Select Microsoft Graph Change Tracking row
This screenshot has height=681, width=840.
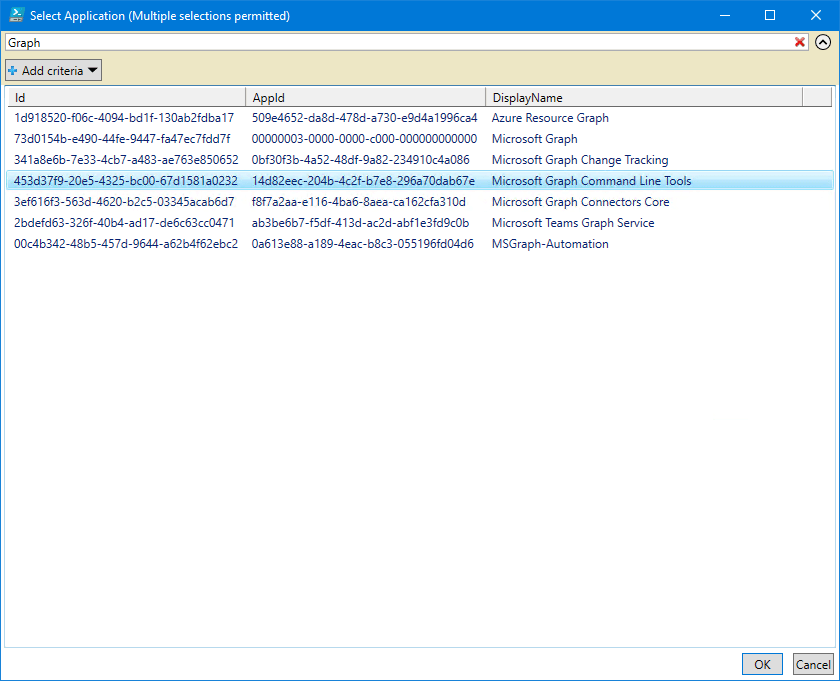580,160
